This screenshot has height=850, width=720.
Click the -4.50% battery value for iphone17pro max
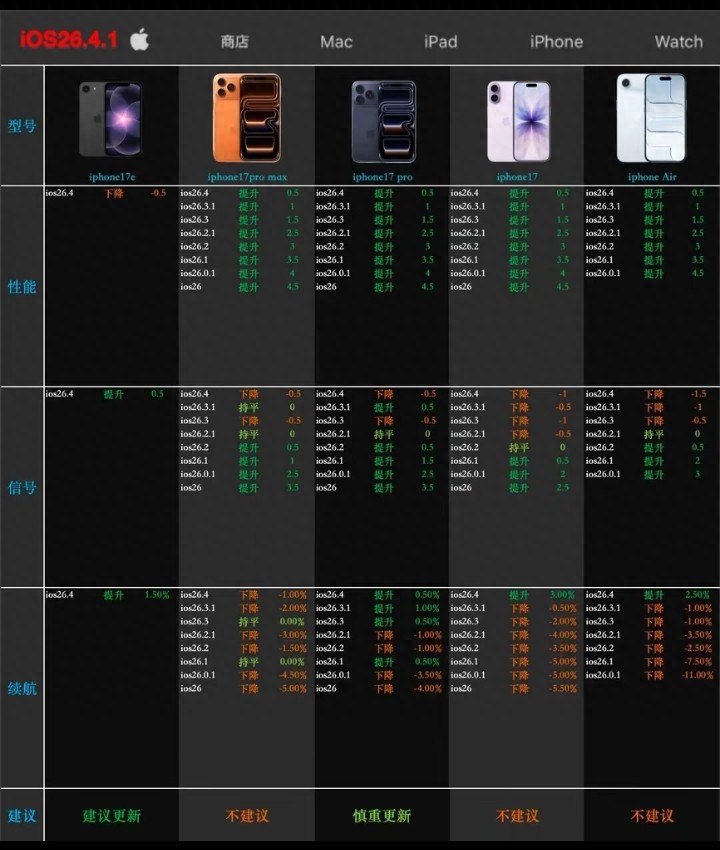tap(293, 675)
